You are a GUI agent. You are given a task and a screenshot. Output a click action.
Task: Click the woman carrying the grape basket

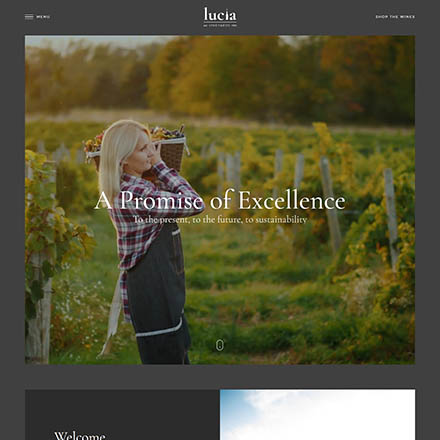pos(148,242)
